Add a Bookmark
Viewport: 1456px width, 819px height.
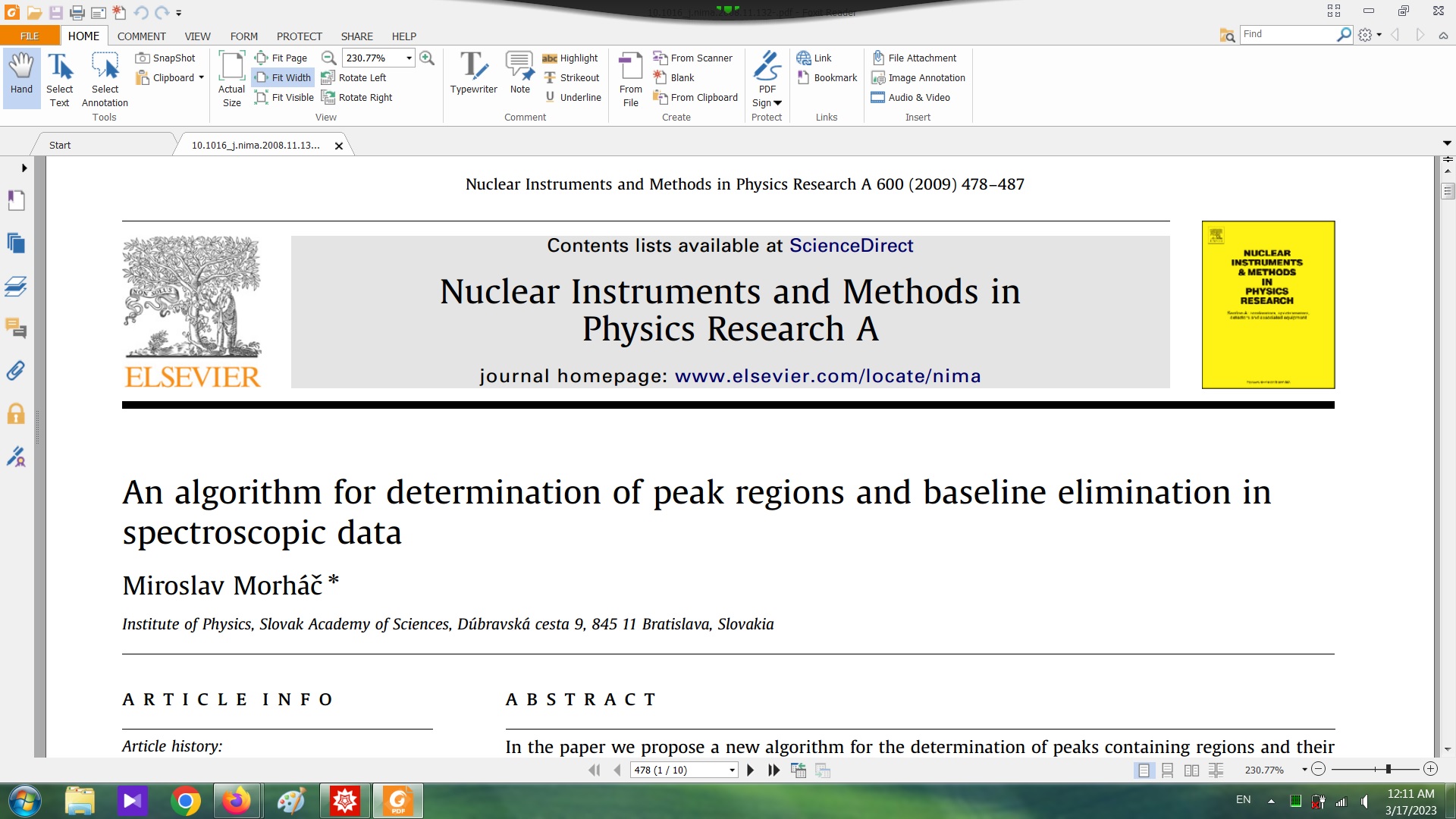point(827,77)
